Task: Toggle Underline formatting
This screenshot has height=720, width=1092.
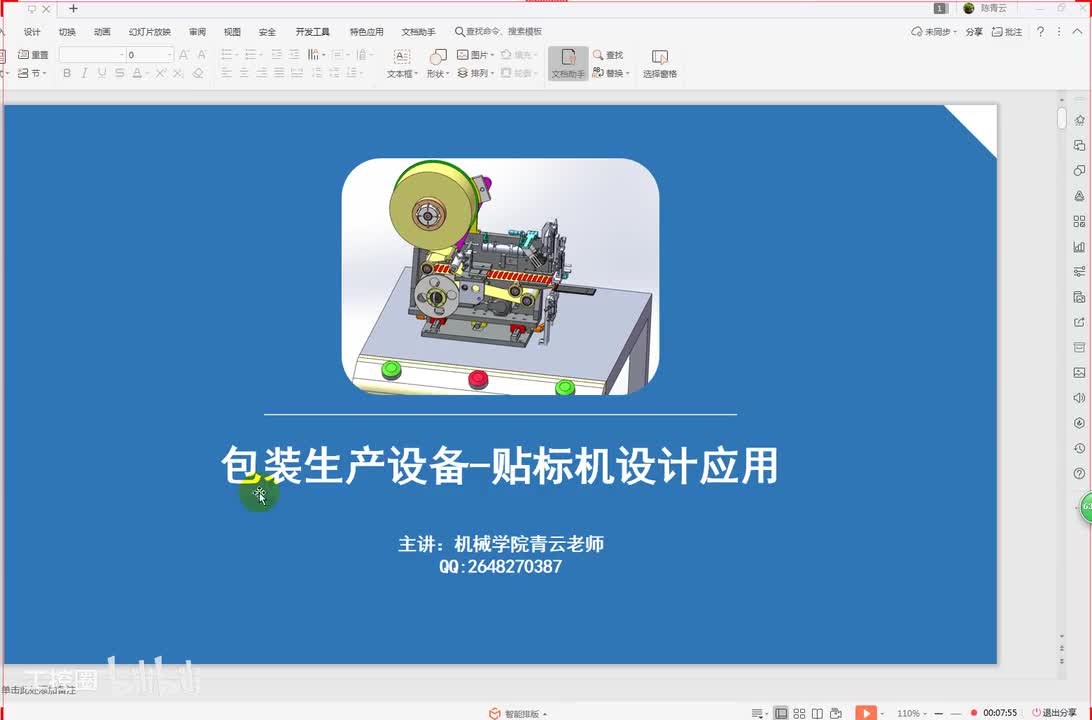Action: (x=102, y=73)
